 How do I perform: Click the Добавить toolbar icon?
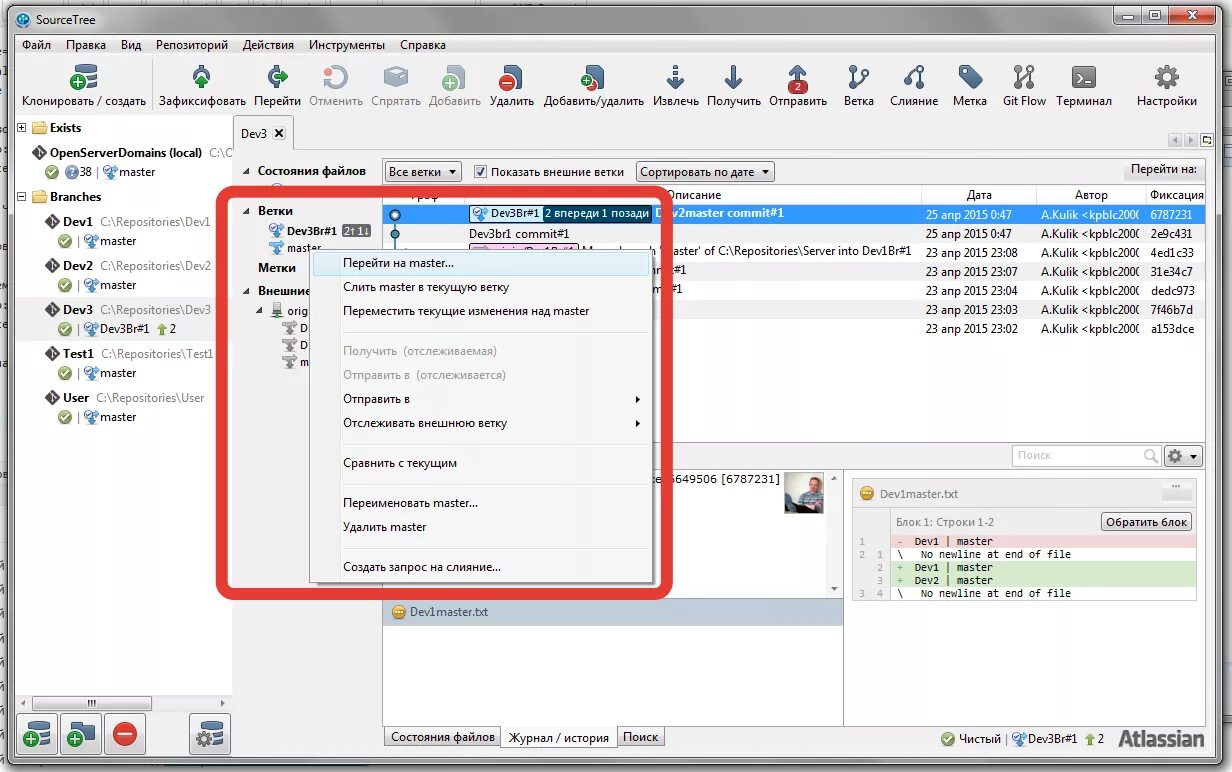pos(455,79)
